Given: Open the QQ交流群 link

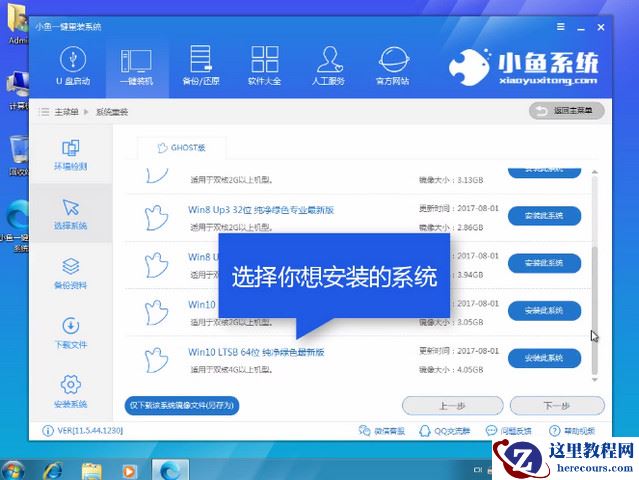Looking at the screenshot, I should 445,431.
